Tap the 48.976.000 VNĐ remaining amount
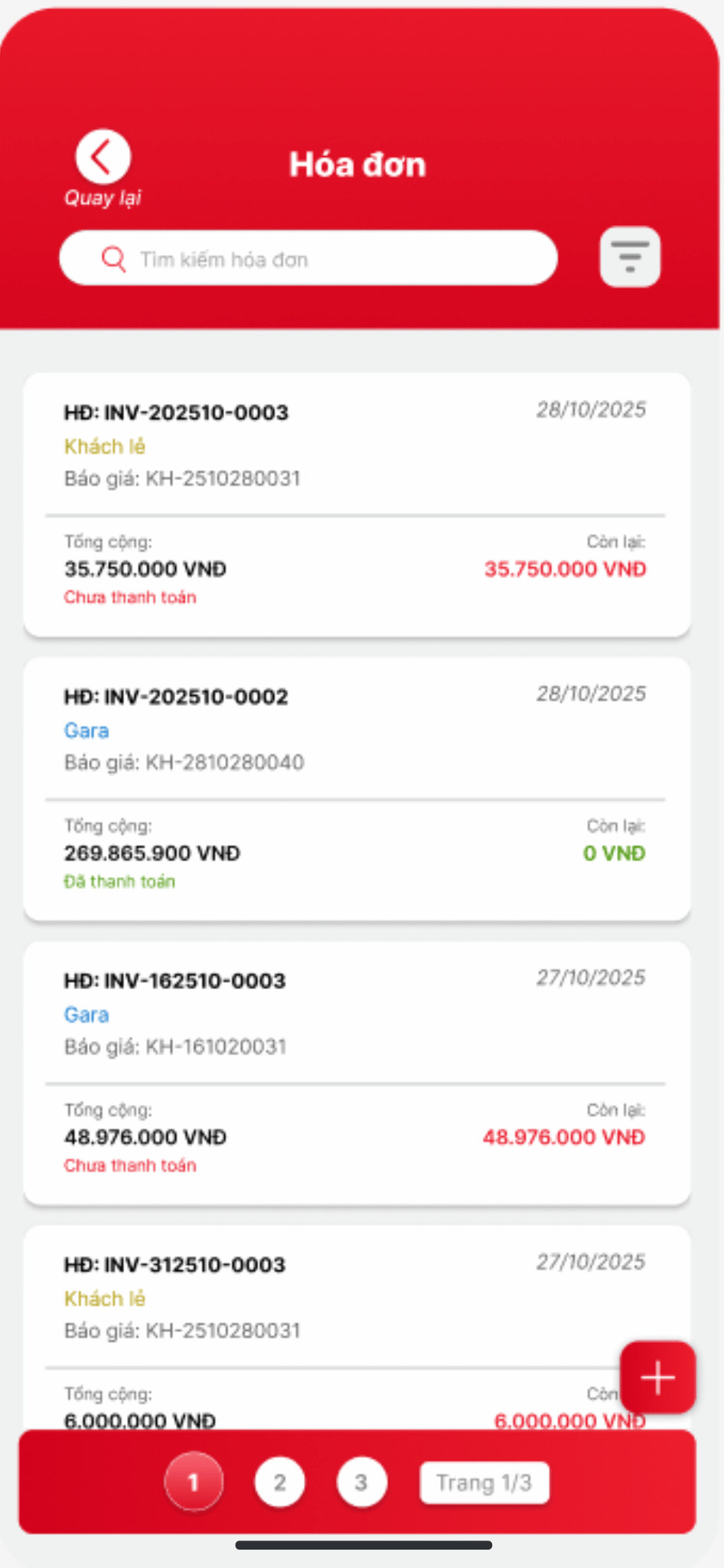Screen dimensions: 724x1568 click(564, 1138)
